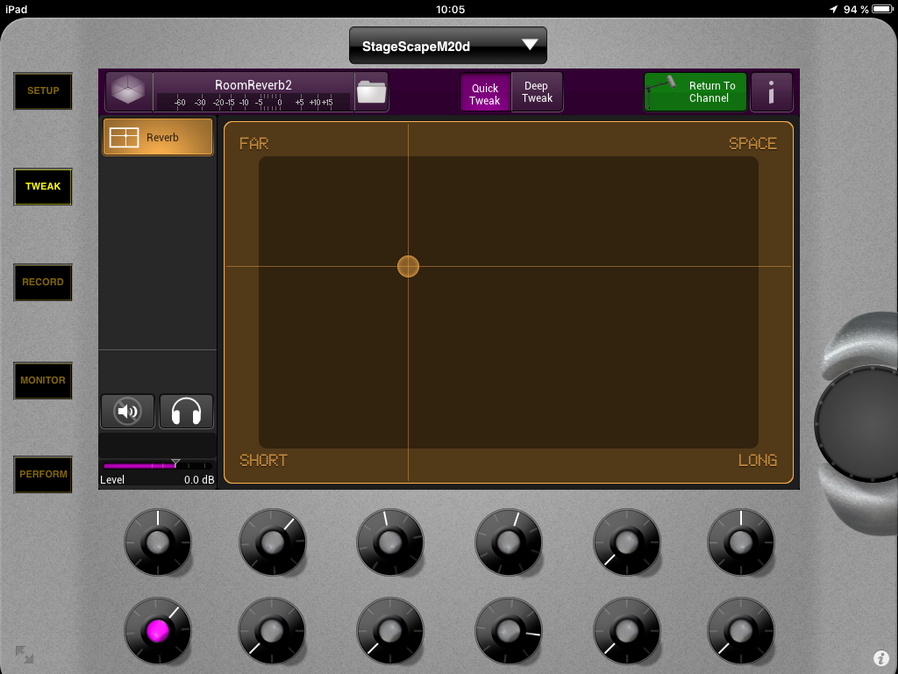Open the RECORD mode
The image size is (898, 674).
click(43, 282)
